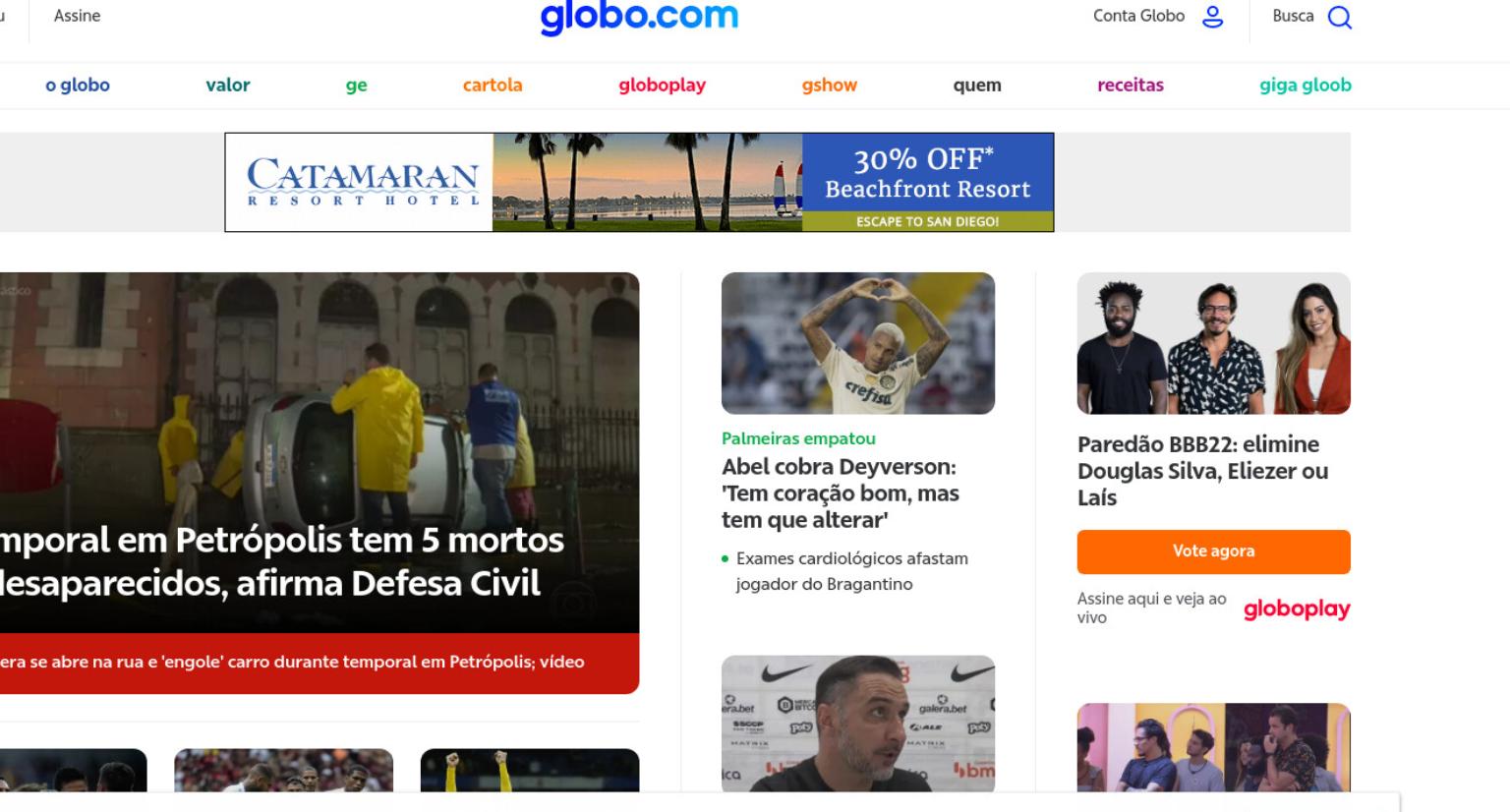Open the Exames cardiológicos afastam jogador link
This screenshot has width=1510, height=812.
(x=851, y=571)
